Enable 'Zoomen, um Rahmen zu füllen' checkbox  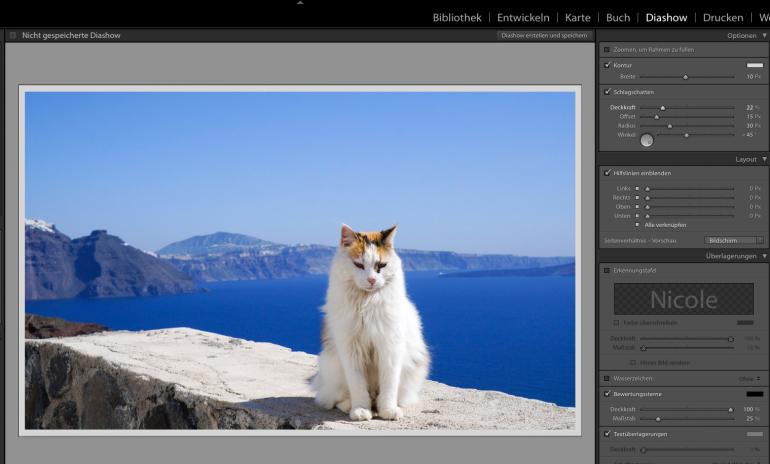[x=607, y=50]
